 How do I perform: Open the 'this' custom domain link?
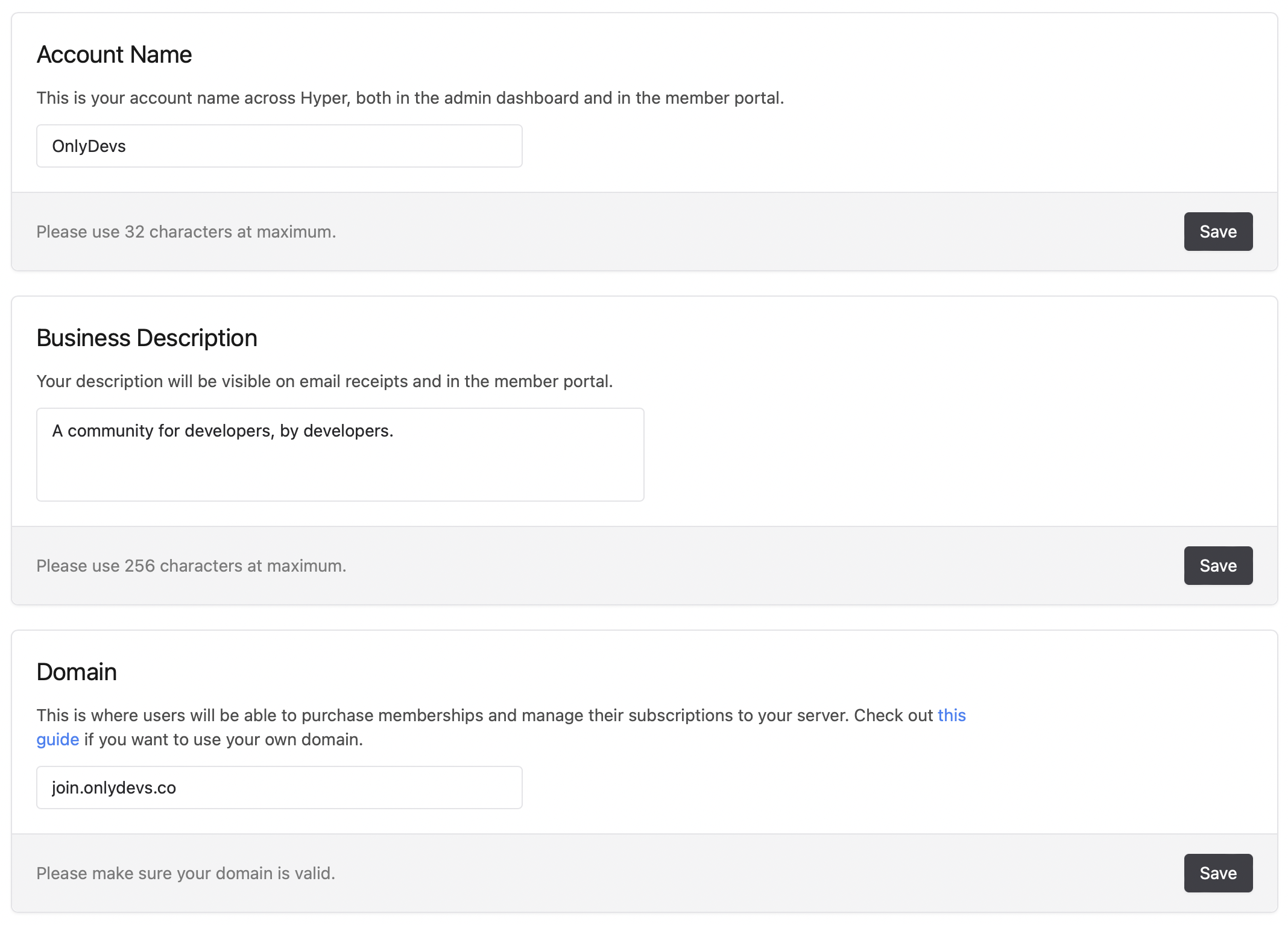[951, 715]
